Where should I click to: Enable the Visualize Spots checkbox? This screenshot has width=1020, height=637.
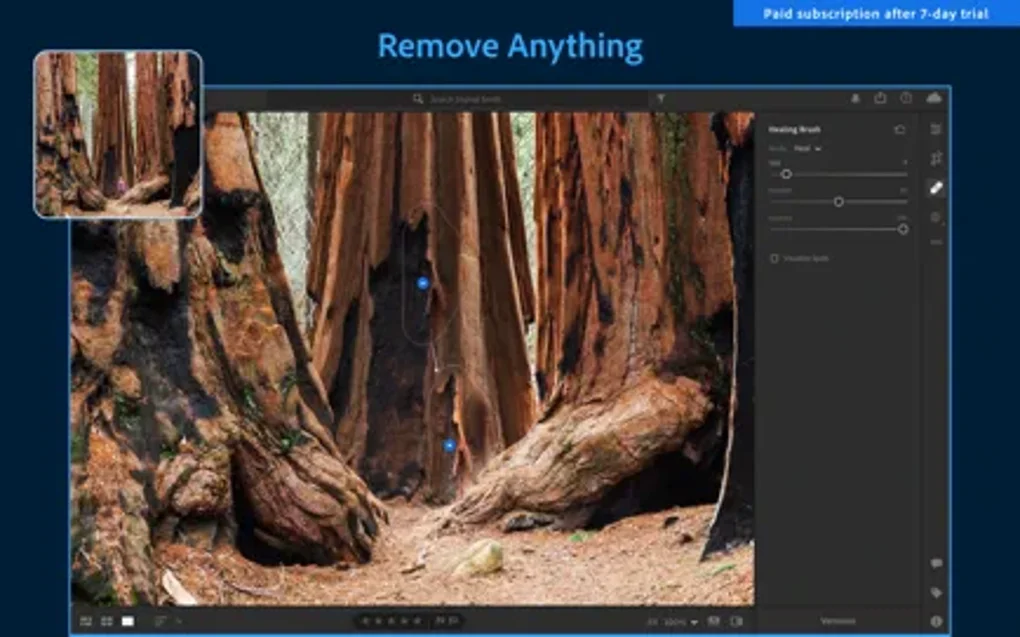pyautogui.click(x=774, y=258)
